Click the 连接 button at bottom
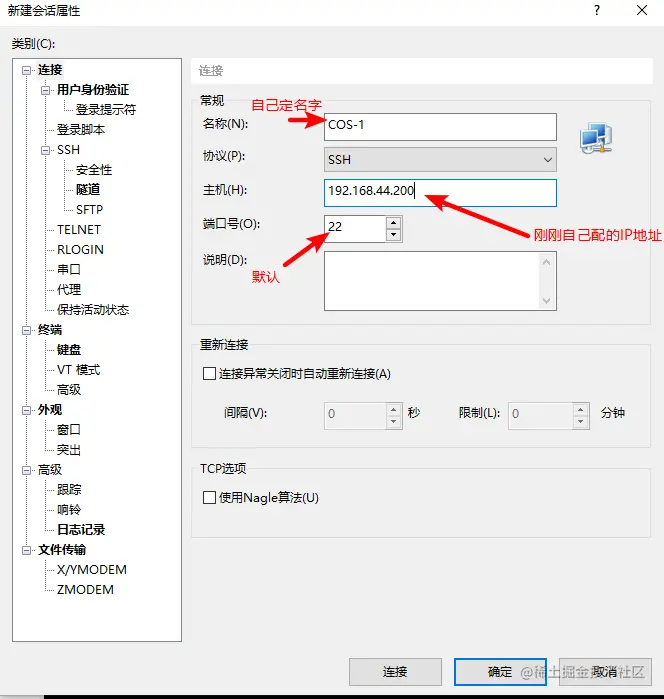This screenshot has height=699, width=664. (x=395, y=672)
